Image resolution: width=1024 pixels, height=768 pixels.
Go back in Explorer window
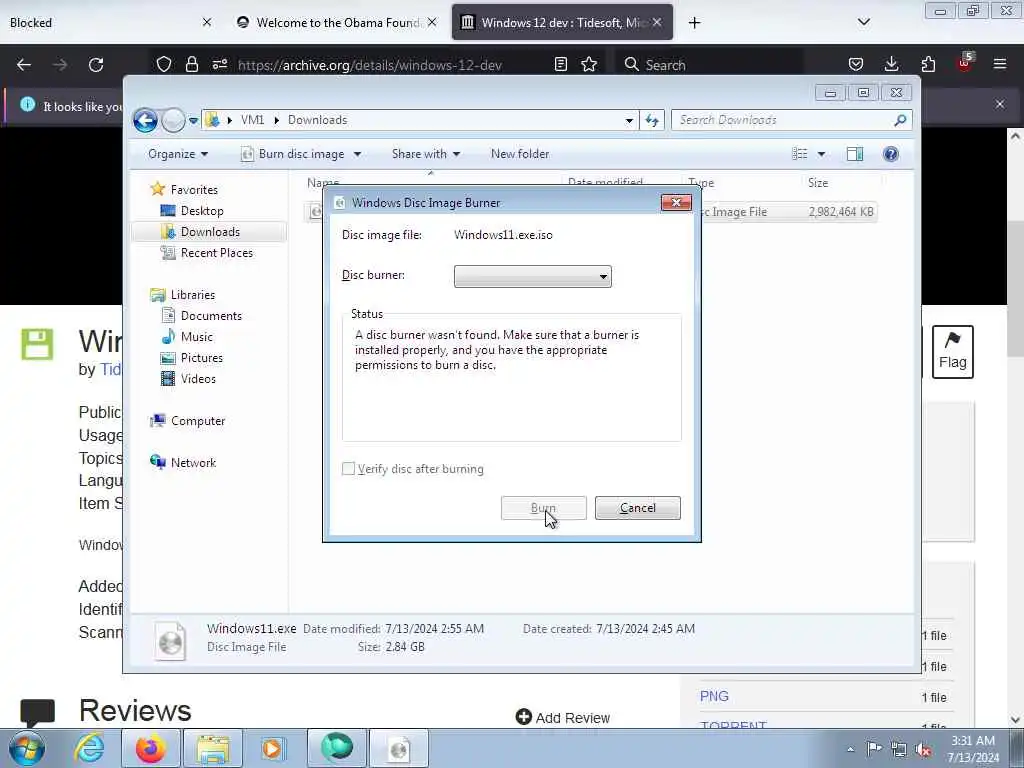click(x=145, y=120)
